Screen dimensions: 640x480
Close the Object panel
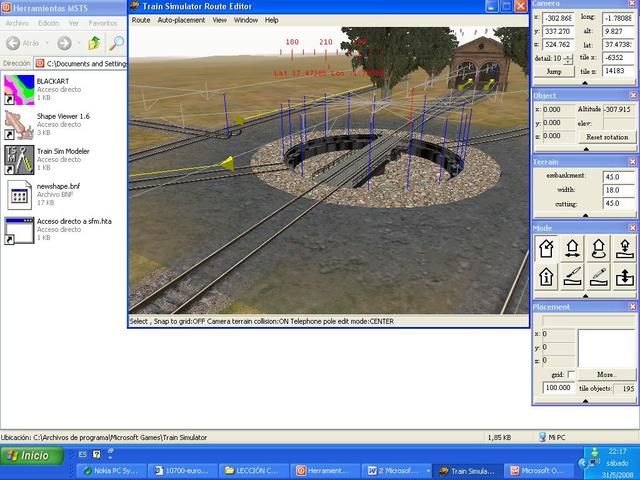[632, 96]
